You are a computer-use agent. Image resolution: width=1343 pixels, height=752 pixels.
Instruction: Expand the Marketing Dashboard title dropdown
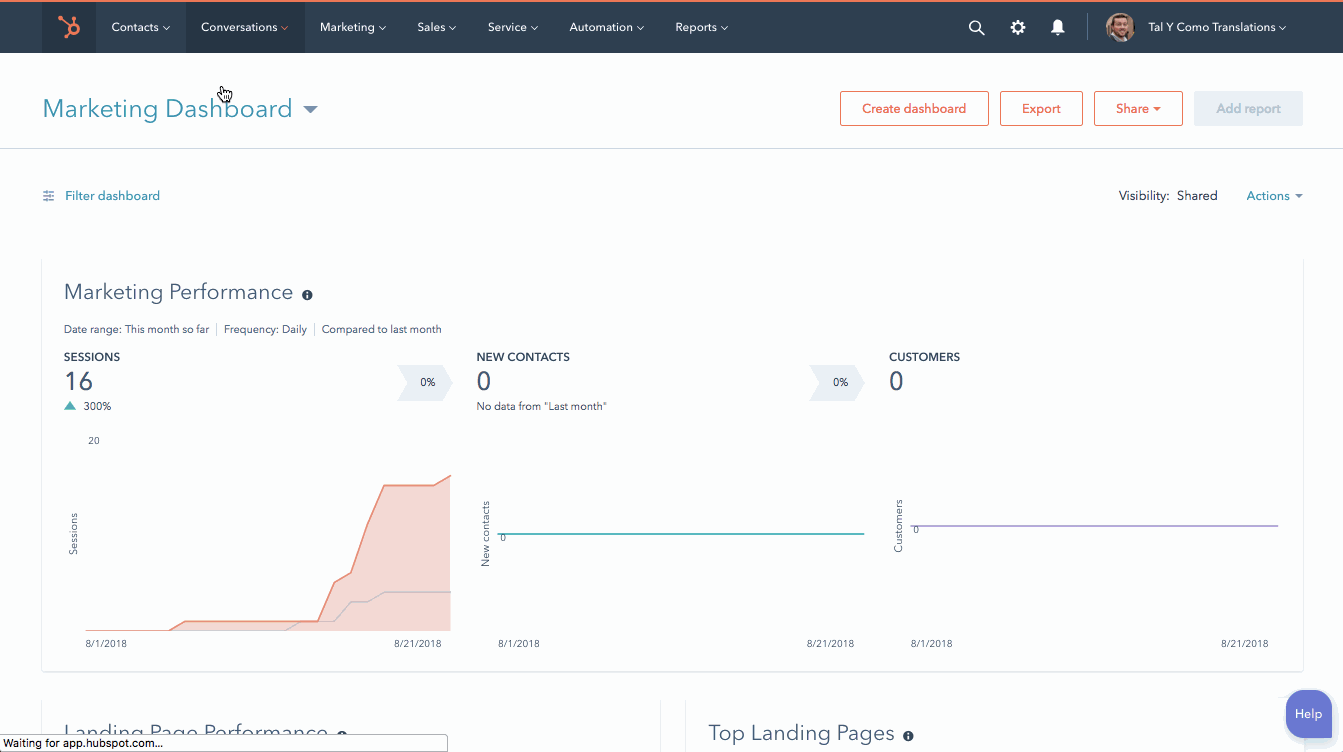pyautogui.click(x=310, y=109)
